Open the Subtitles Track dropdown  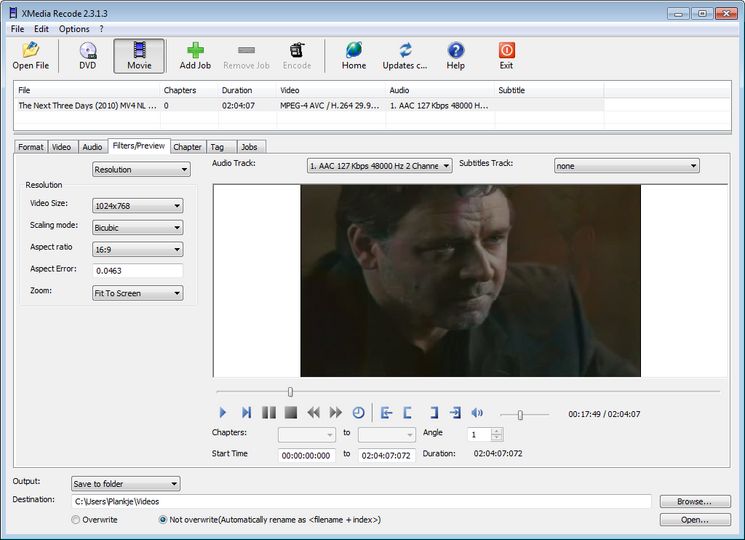coord(626,166)
